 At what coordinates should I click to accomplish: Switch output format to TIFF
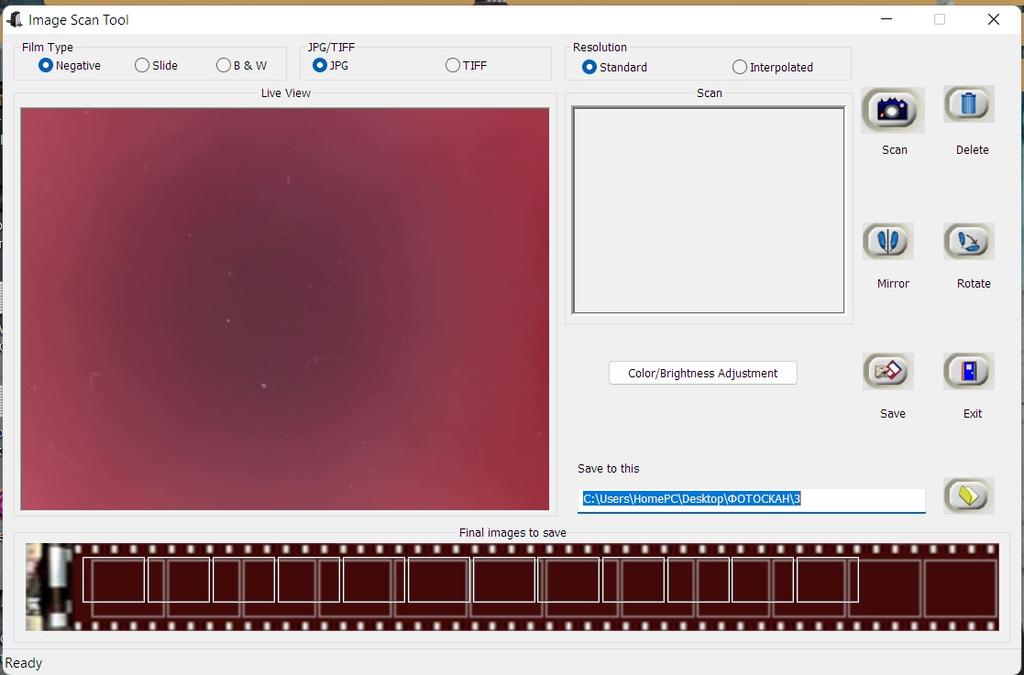pyautogui.click(x=453, y=65)
